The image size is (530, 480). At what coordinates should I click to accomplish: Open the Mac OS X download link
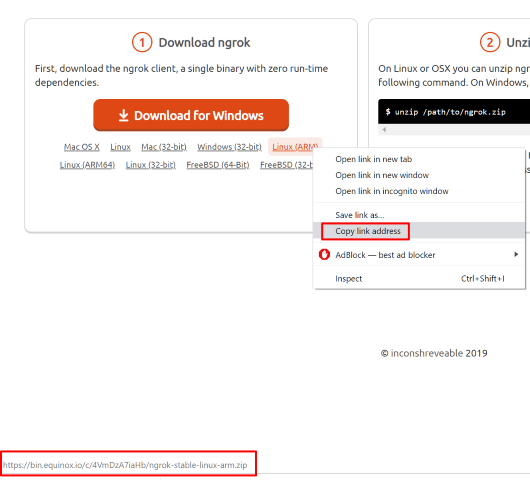tap(81, 147)
